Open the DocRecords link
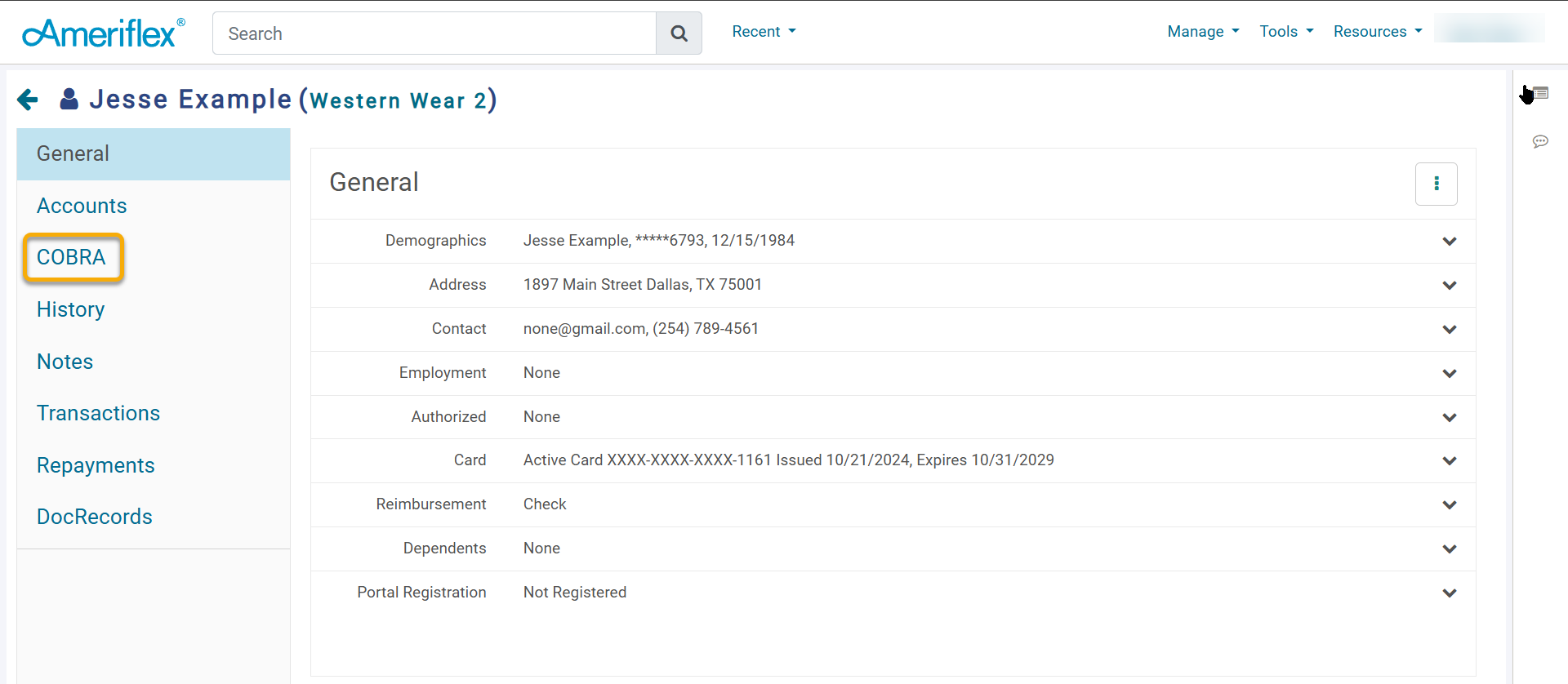The image size is (1568, 684). point(95,517)
